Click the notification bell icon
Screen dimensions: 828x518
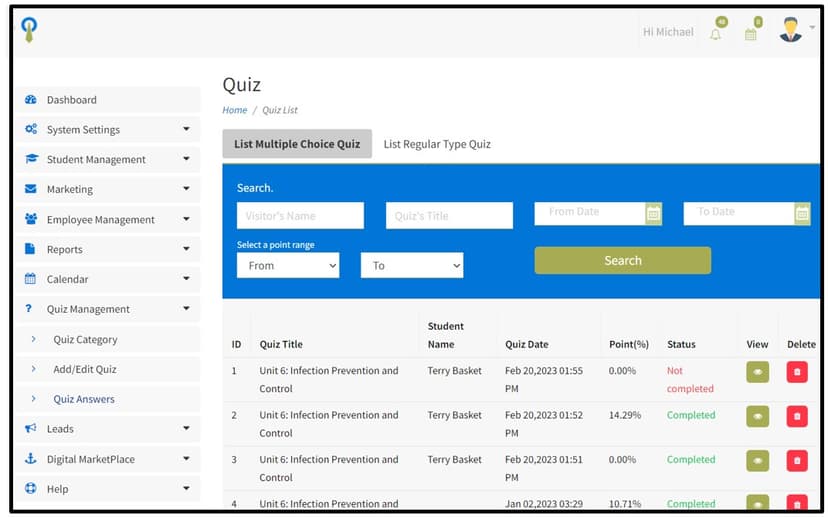click(715, 34)
